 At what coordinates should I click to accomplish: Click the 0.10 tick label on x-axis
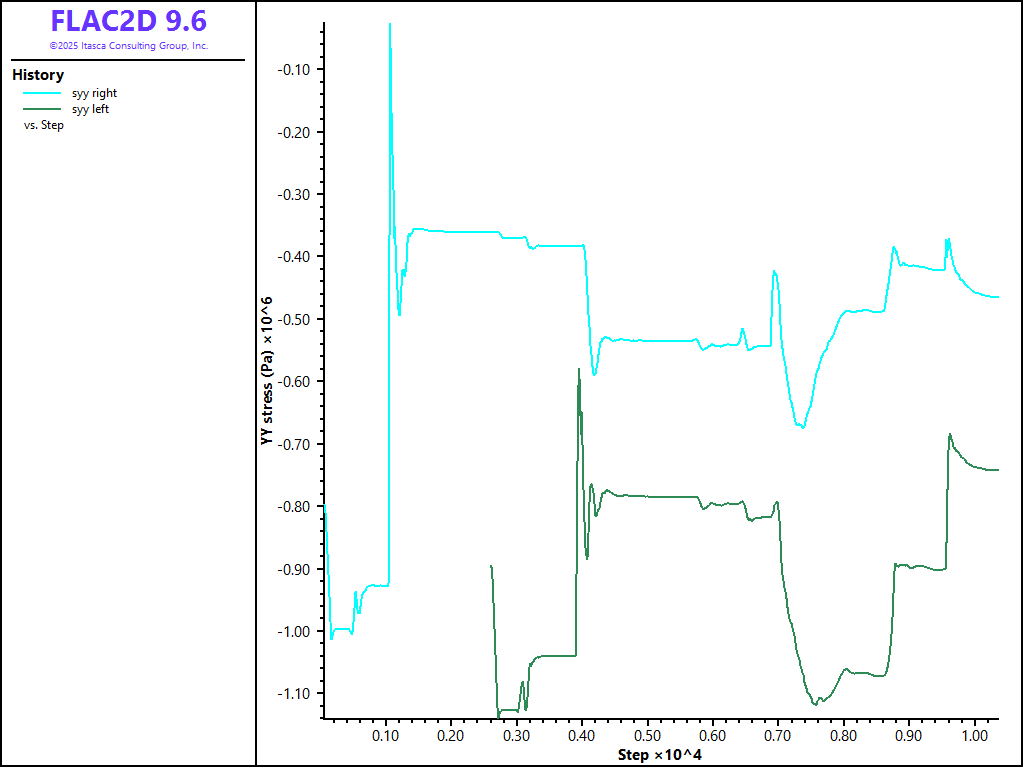386,735
